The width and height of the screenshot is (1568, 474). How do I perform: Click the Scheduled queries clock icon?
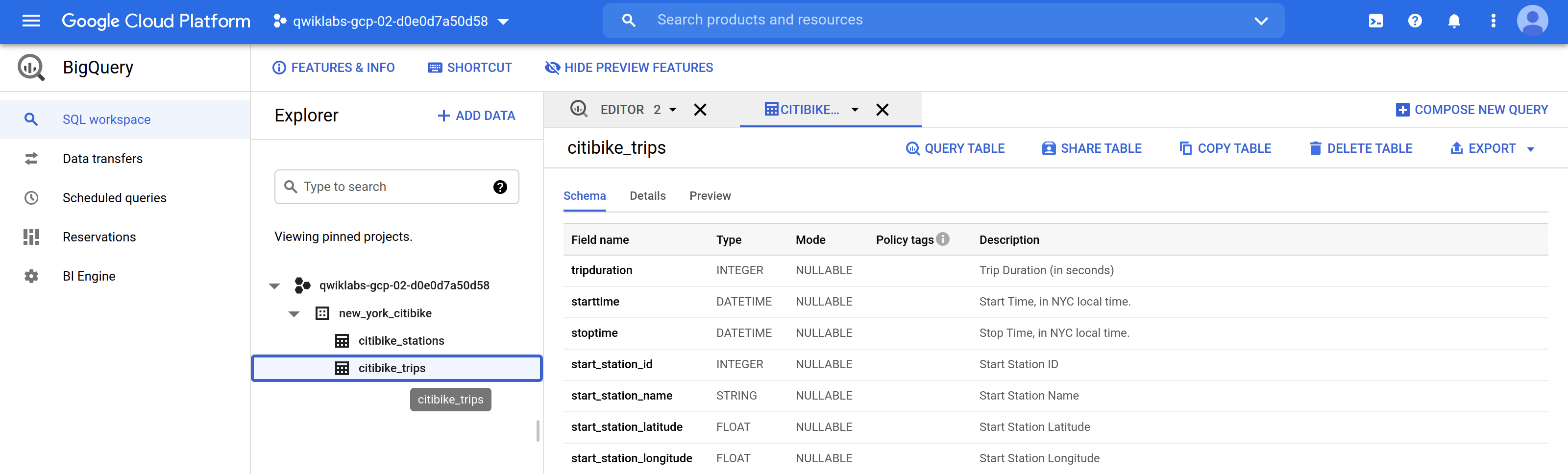31,198
